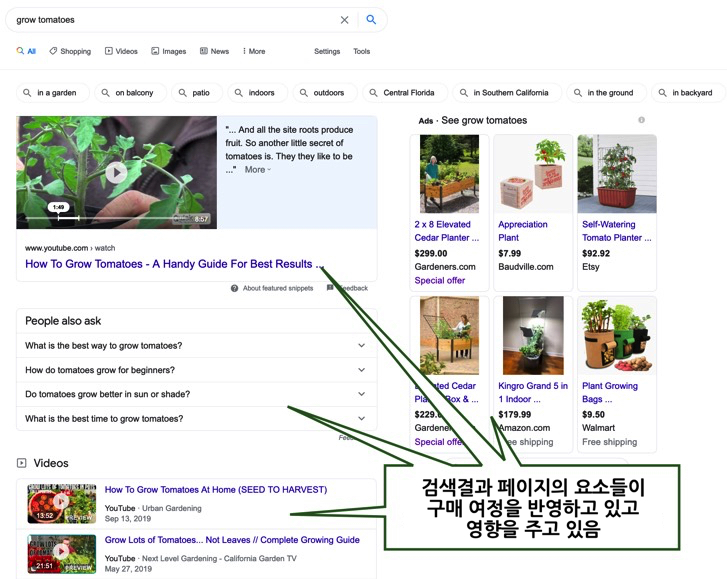Open 'How To Grow Tomatoes At Home (SEED TO HARVEST)'
The width and height of the screenshot is (727, 579).
pyautogui.click(x=216, y=490)
